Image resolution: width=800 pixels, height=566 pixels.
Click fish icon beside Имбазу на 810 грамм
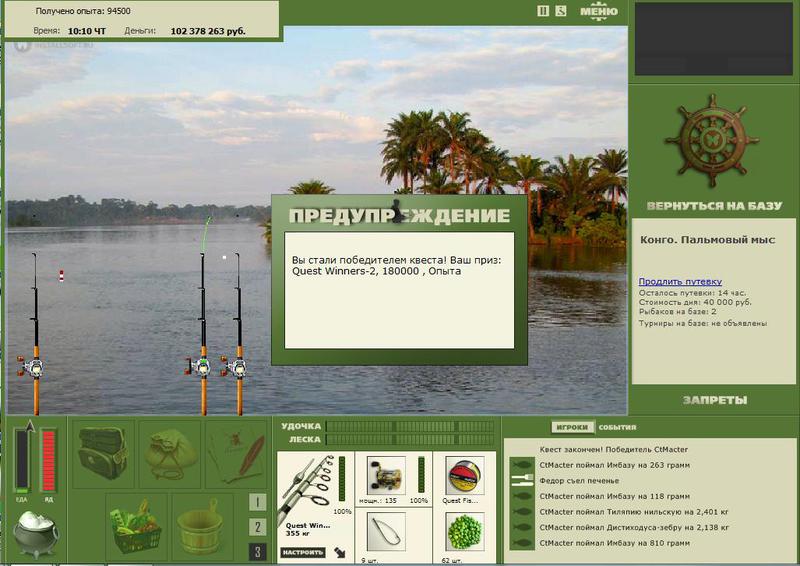point(522,543)
